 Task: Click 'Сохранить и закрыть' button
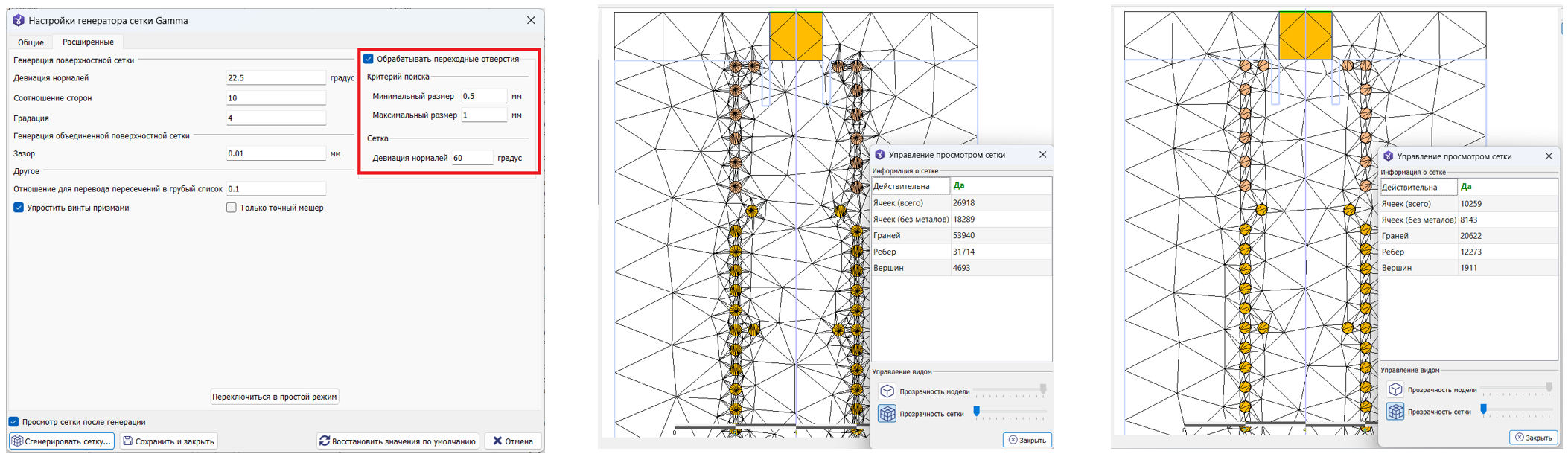coord(168,441)
